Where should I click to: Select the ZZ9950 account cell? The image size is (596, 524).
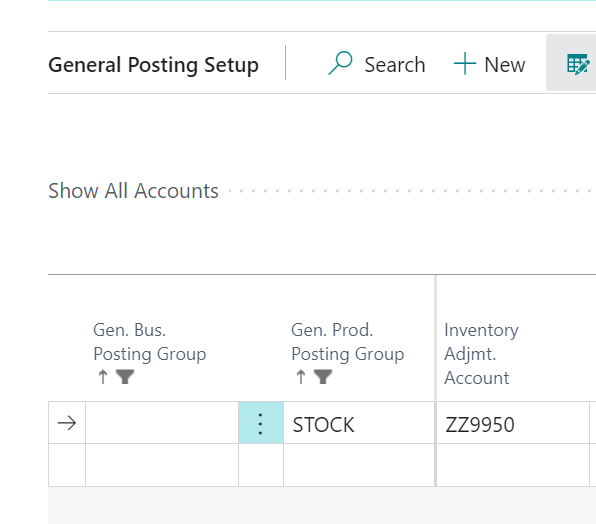tap(513, 423)
